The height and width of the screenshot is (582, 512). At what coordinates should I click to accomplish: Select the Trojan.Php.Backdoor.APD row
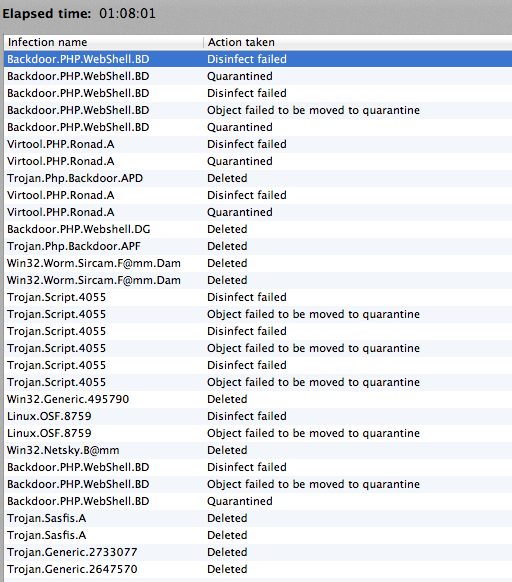coord(258,178)
